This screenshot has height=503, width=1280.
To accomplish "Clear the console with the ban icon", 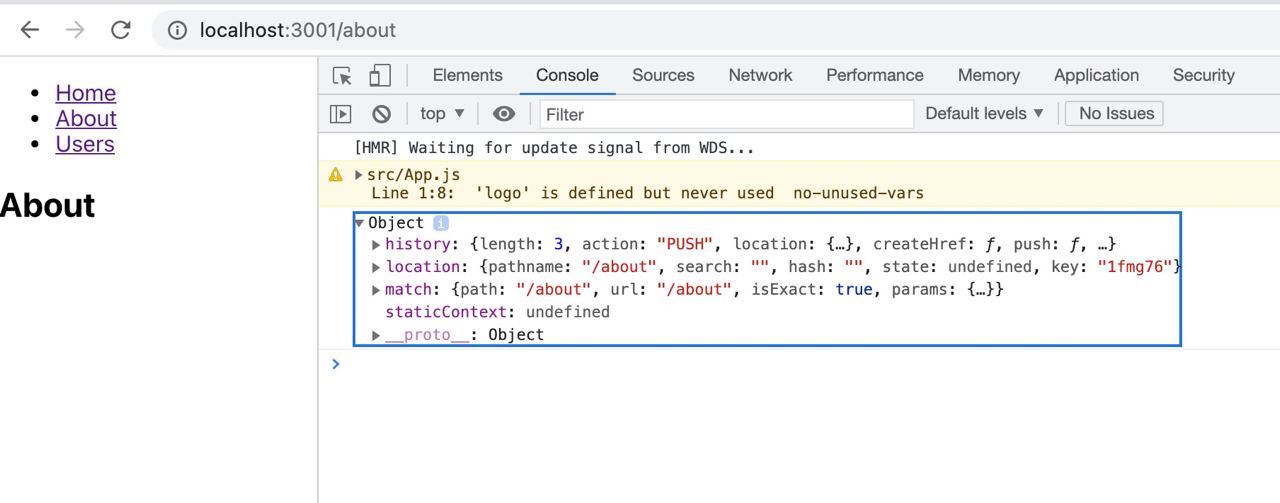I will tap(381, 114).
